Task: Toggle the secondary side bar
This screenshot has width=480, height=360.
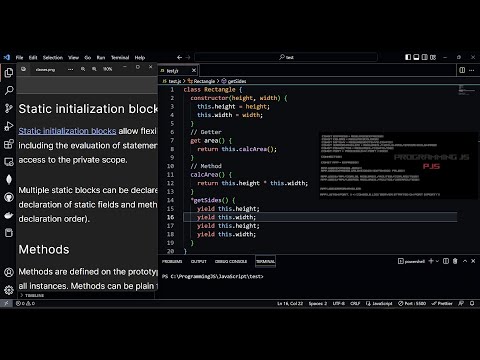Action: (425, 57)
